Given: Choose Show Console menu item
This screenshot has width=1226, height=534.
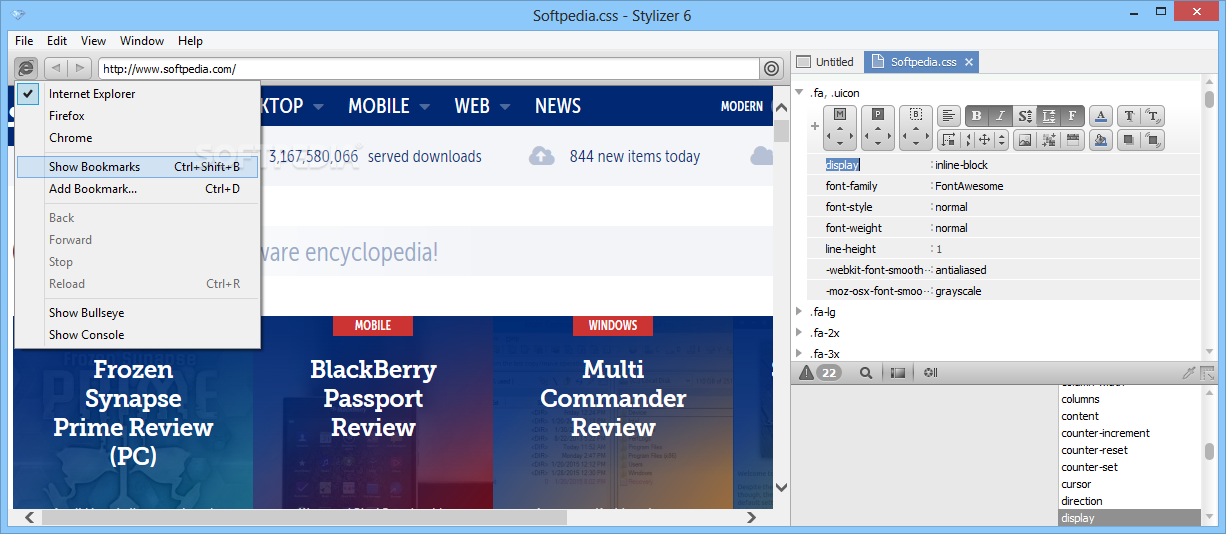Looking at the screenshot, I should pyautogui.click(x=138, y=335).
